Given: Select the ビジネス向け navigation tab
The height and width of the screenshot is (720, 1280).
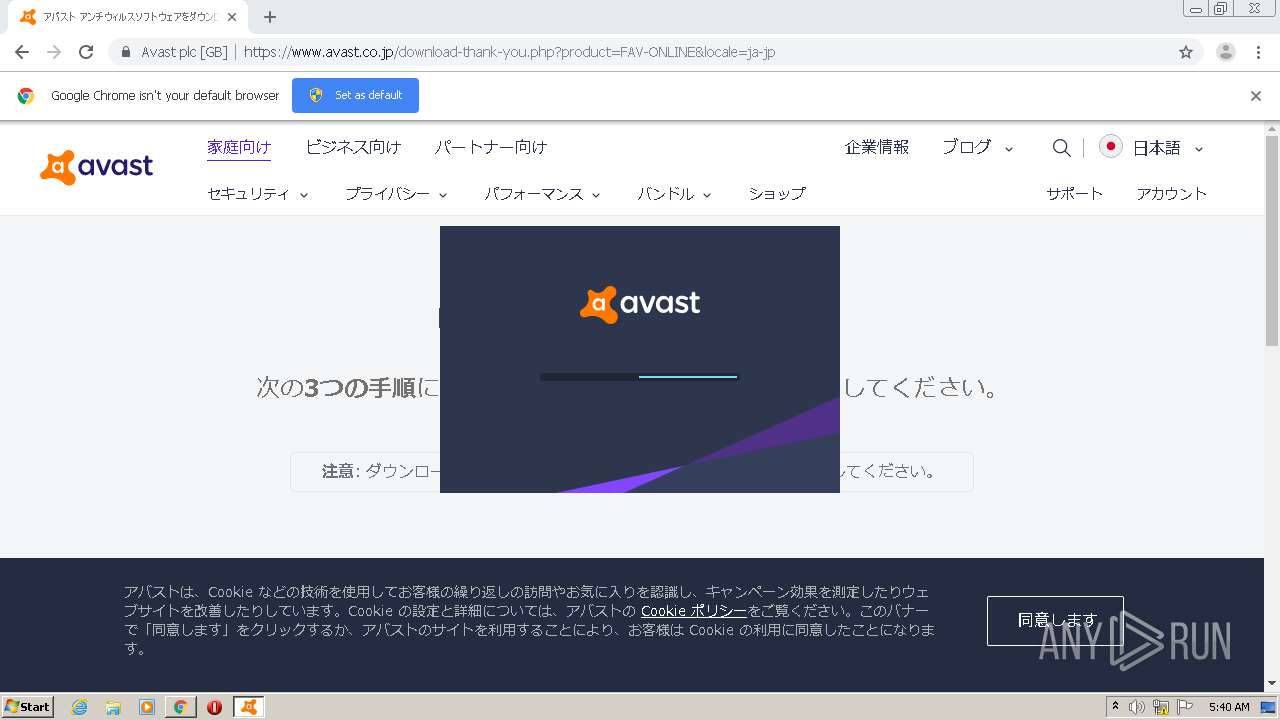Looking at the screenshot, I should pyautogui.click(x=353, y=147).
